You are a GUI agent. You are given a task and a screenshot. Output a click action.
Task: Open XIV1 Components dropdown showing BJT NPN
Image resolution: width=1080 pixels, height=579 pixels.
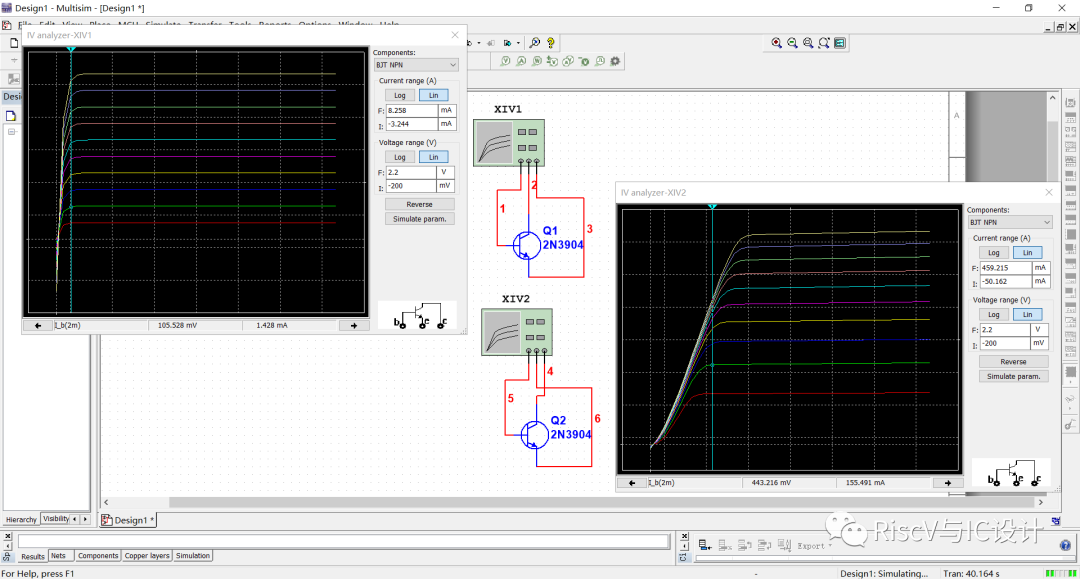coord(415,65)
